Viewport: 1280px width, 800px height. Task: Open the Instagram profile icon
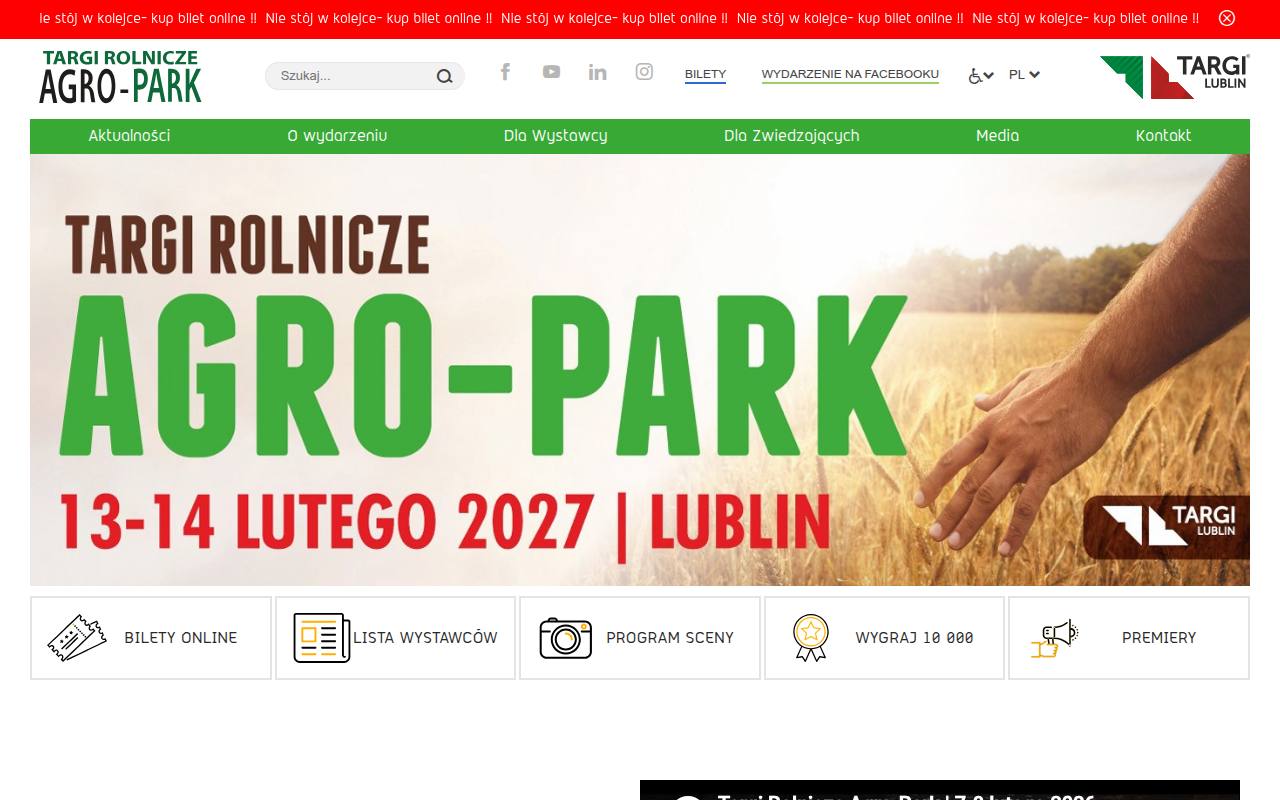[644, 71]
